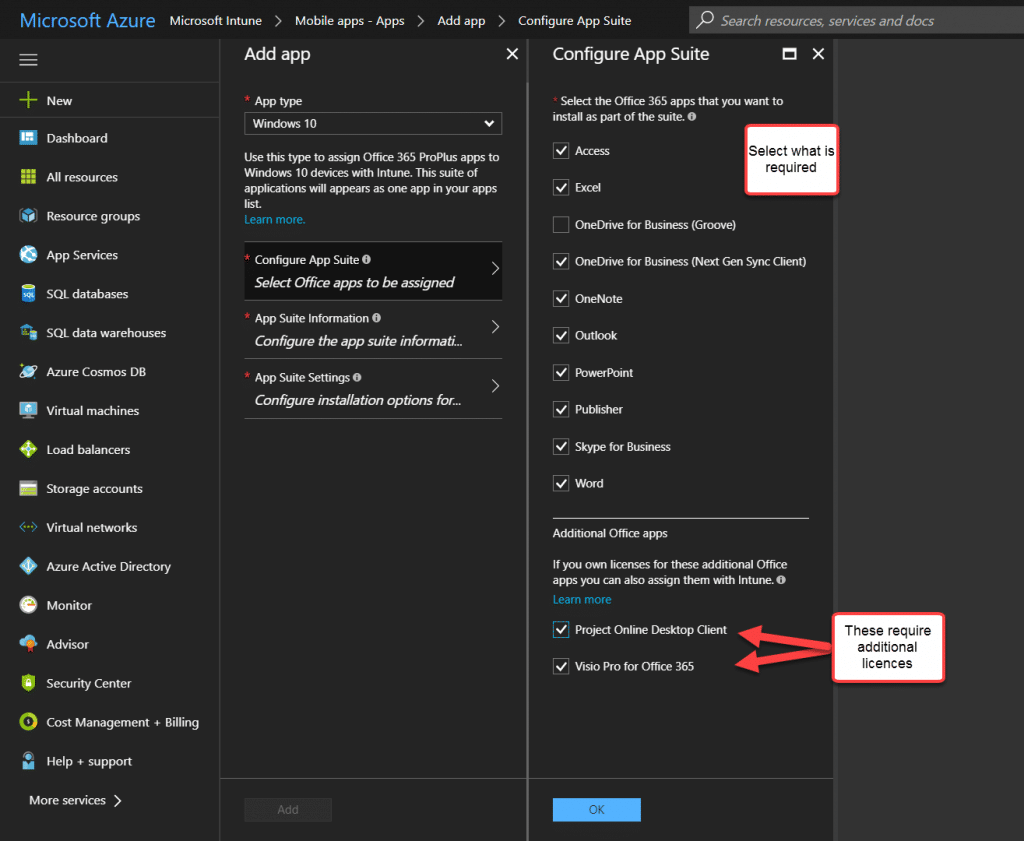This screenshot has height=841, width=1024.
Task: Click OK to confirm app selection
Action: click(x=596, y=809)
